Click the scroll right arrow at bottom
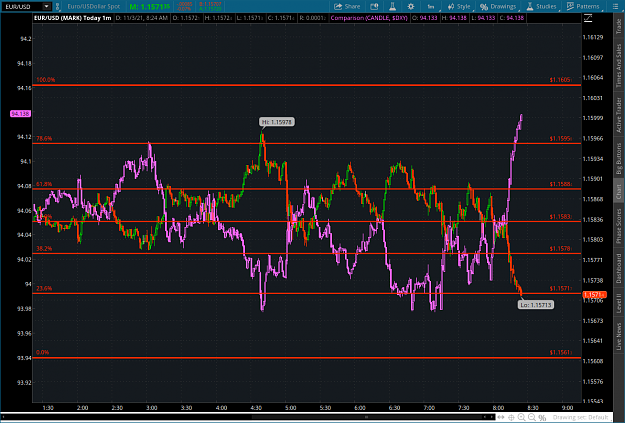Screen dimensions: 625x423 click(491, 417)
